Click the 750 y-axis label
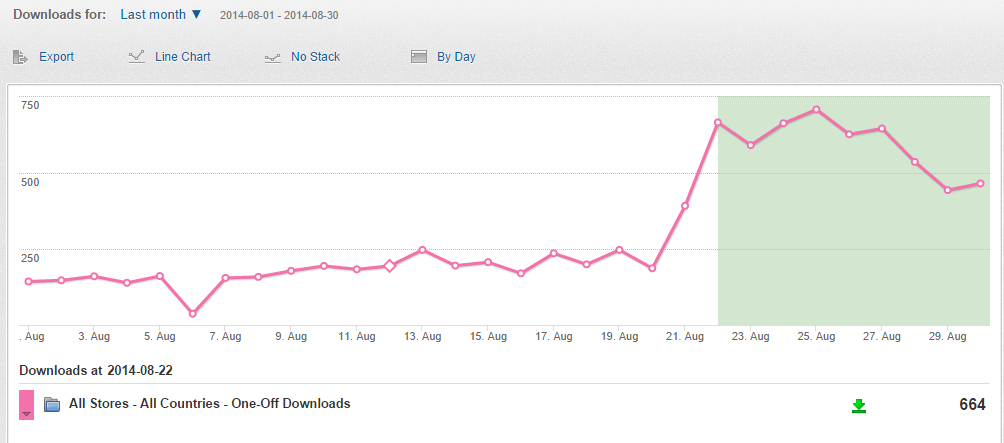This screenshot has height=443, width=1004. click(x=31, y=106)
